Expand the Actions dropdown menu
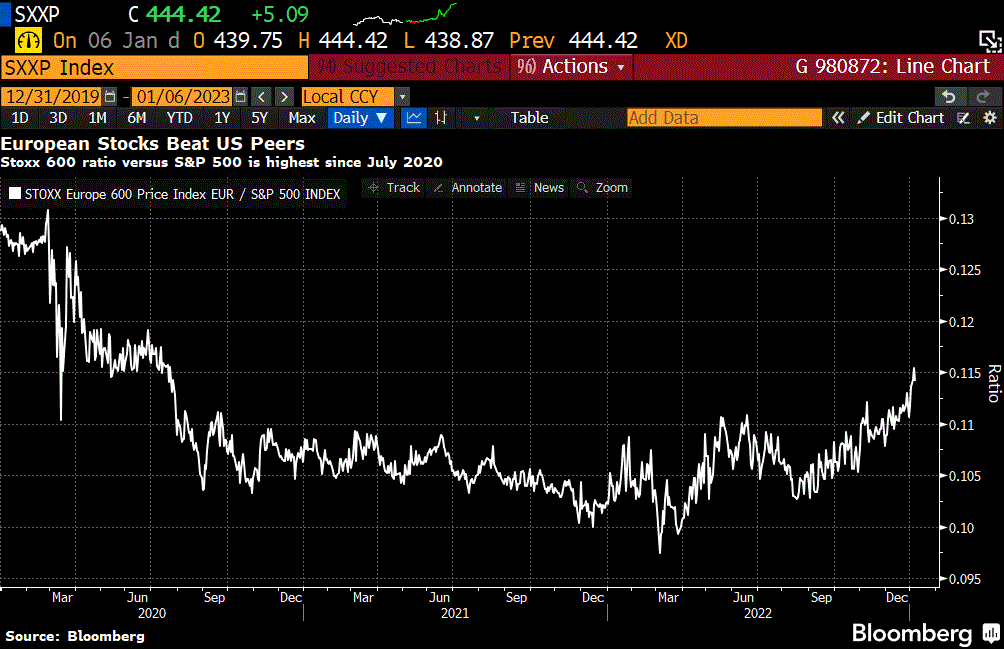Image resolution: width=1004 pixels, height=649 pixels. pyautogui.click(x=571, y=67)
